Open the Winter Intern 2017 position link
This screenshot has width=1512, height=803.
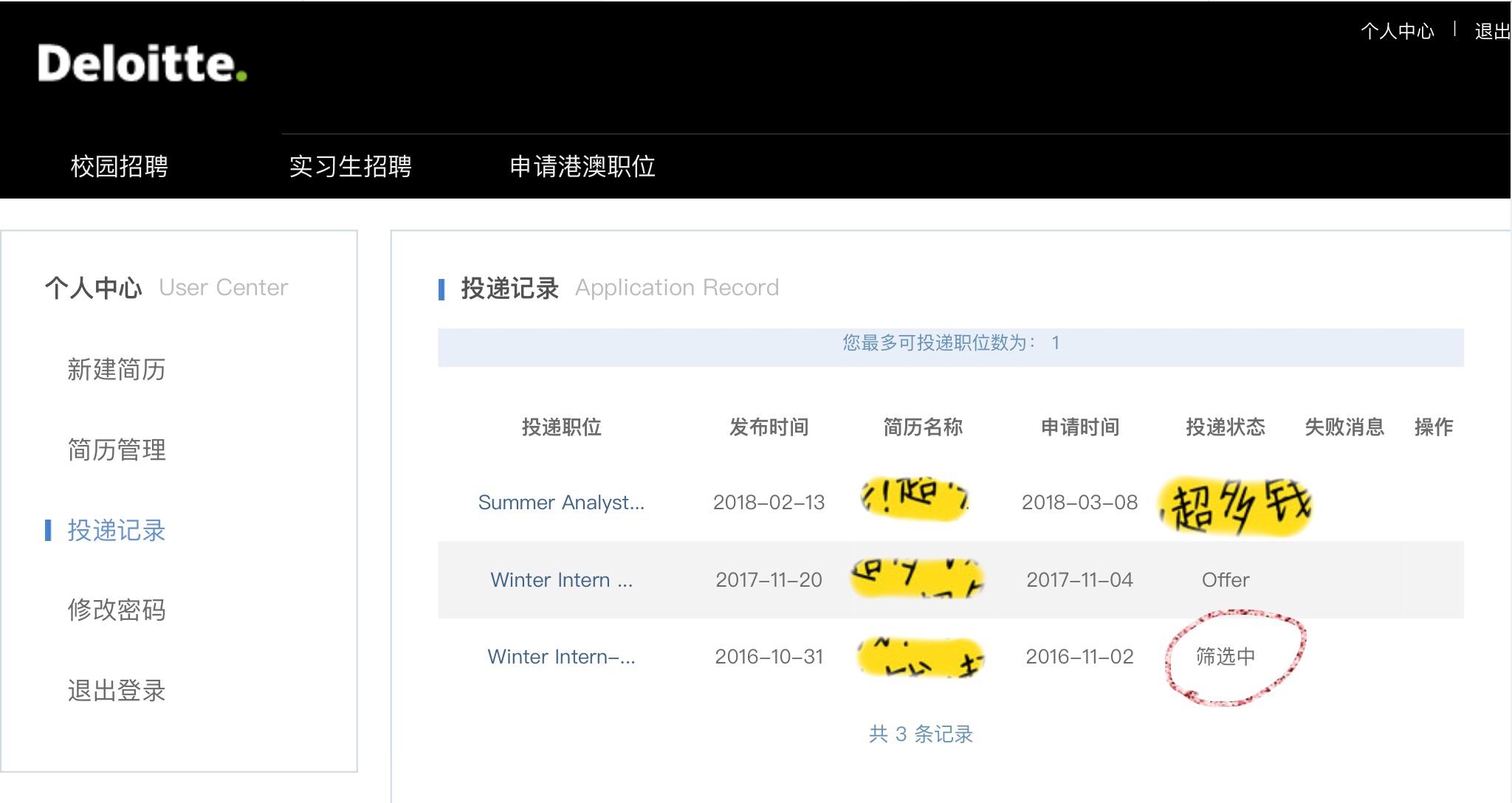point(561,580)
